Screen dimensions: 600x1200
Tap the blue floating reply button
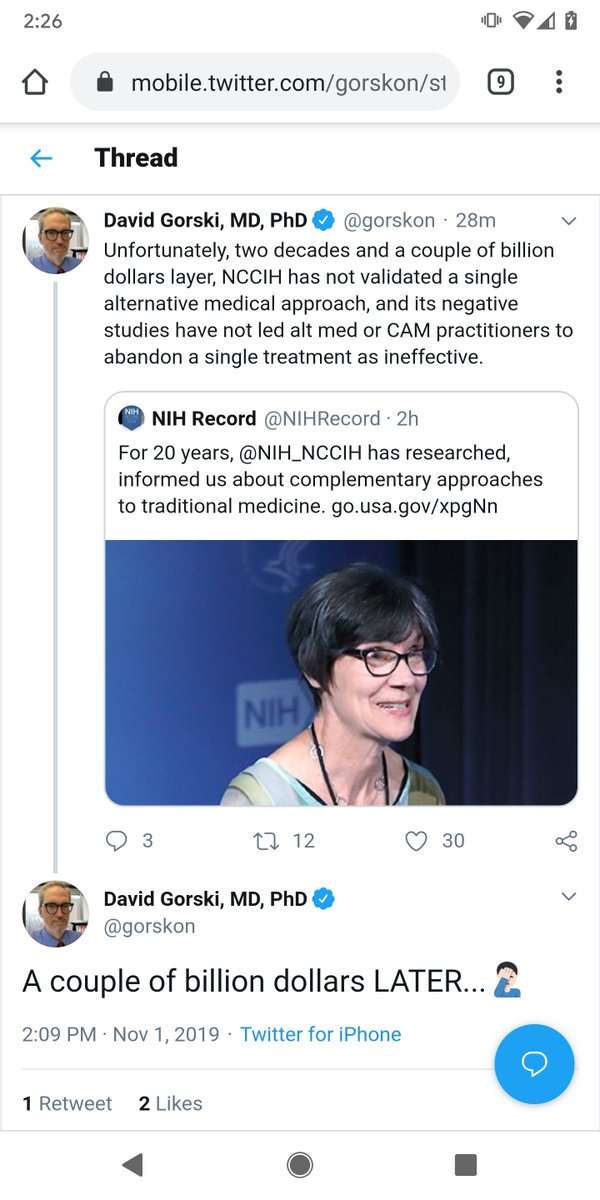click(535, 1064)
